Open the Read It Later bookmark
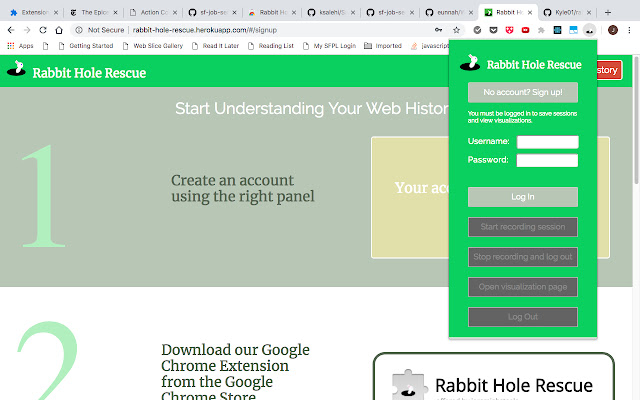The width and height of the screenshot is (640, 400). click(x=215, y=46)
